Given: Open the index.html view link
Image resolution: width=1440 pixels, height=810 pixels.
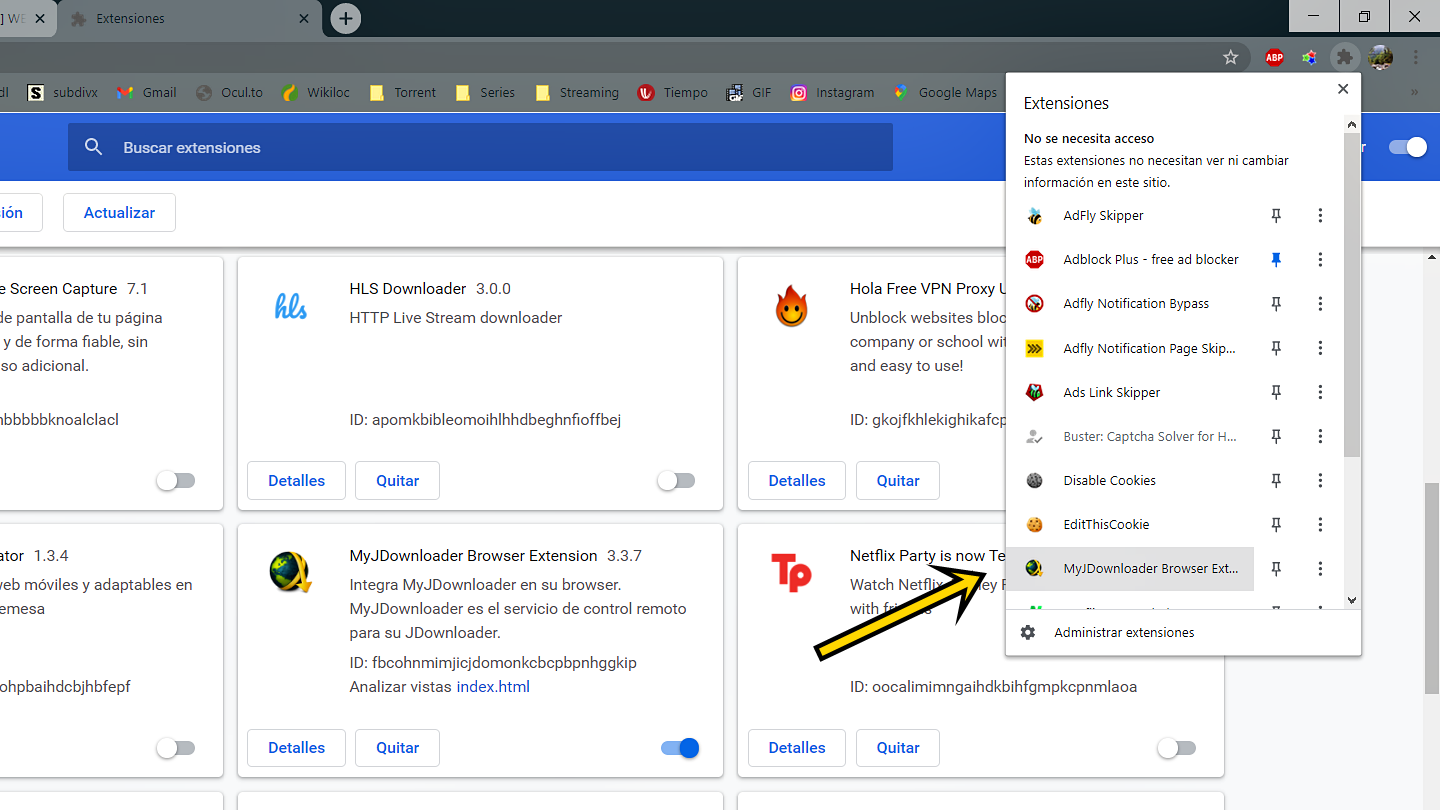Looking at the screenshot, I should [x=493, y=687].
